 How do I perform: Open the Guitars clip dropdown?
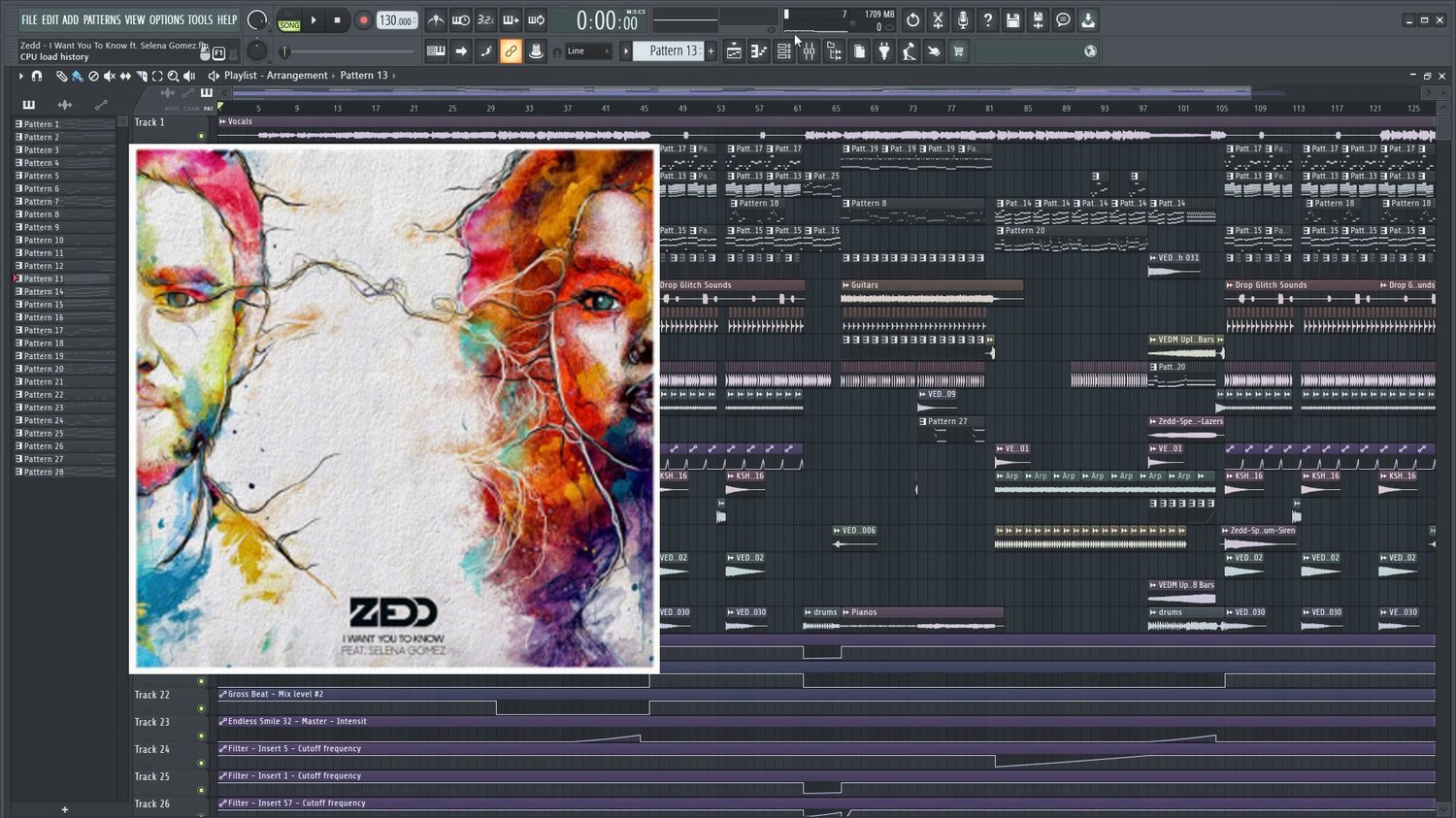[846, 285]
